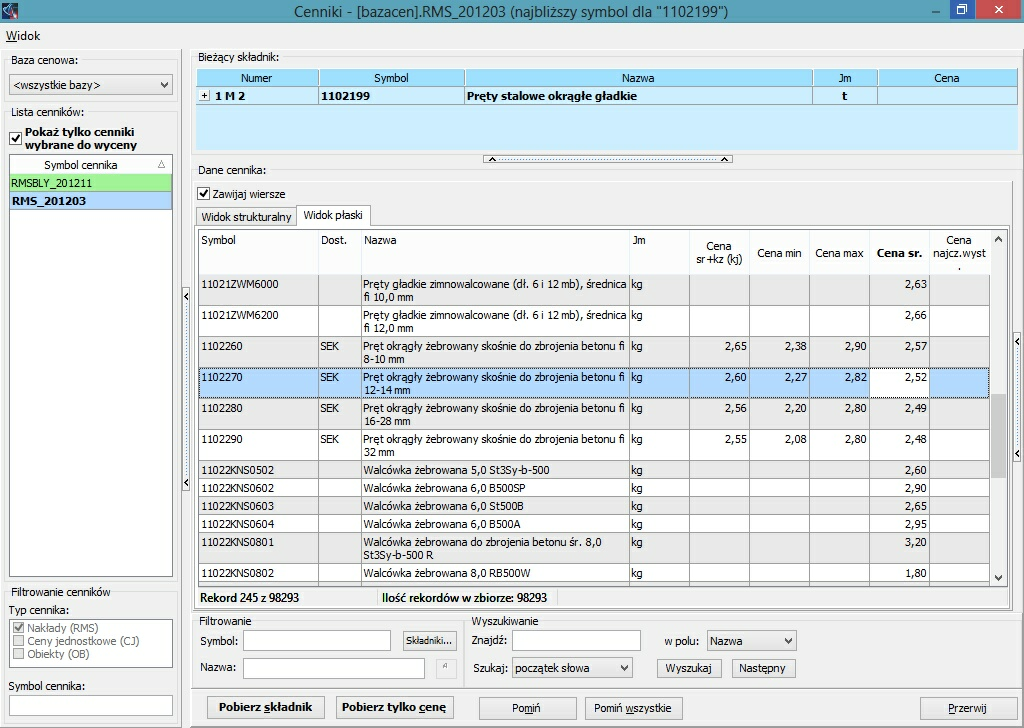The image size is (1024, 728).
Task: Toggle the Zawijaj wiersze checkbox
Action: click(204, 194)
